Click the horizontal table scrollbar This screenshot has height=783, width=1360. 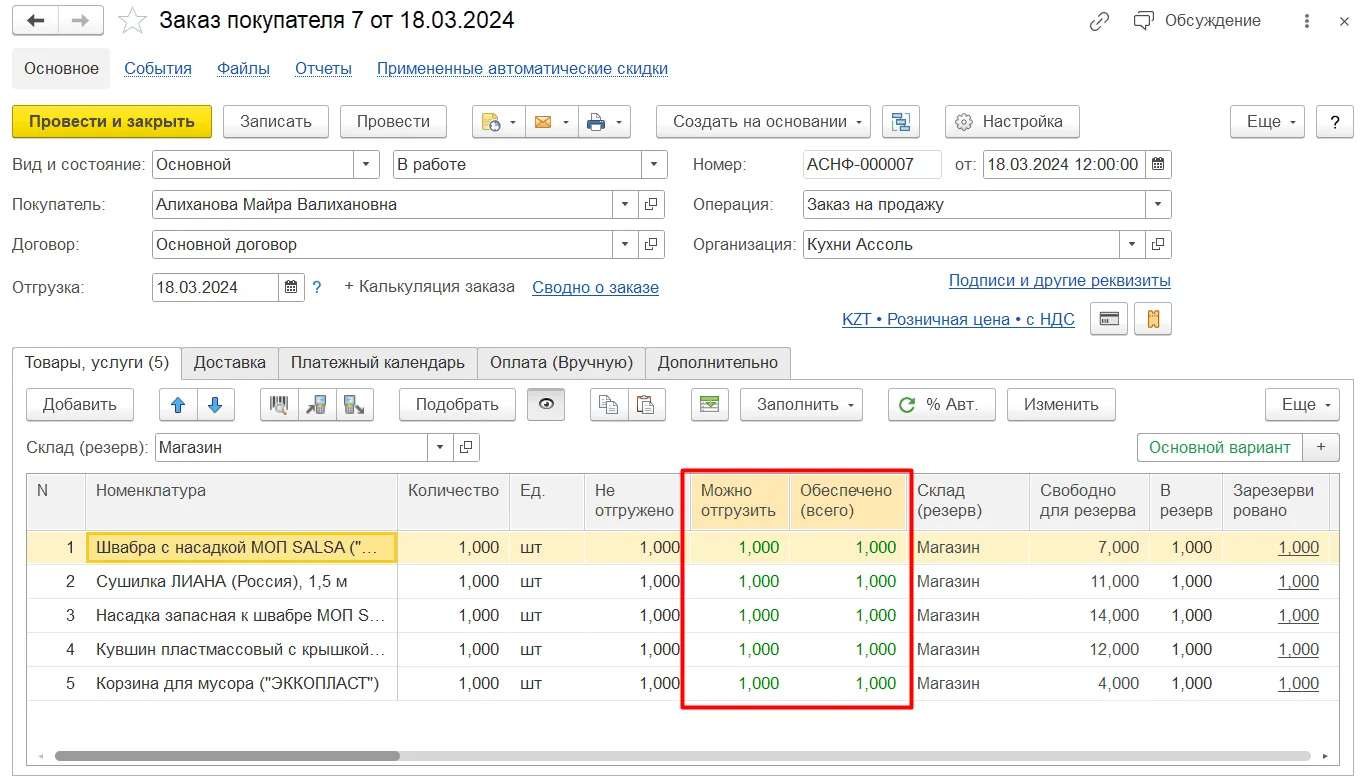pyautogui.click(x=227, y=757)
